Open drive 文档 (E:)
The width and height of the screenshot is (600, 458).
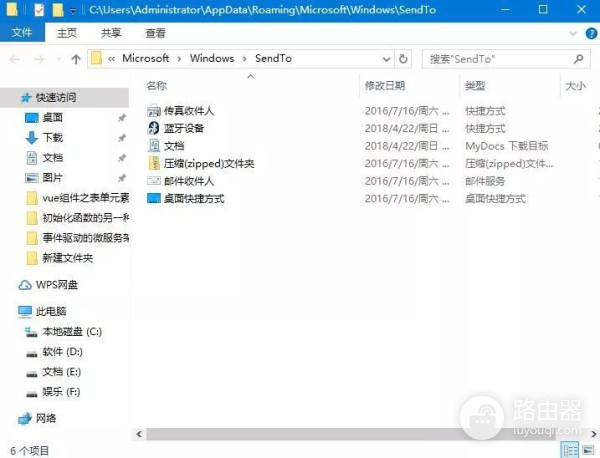point(62,372)
